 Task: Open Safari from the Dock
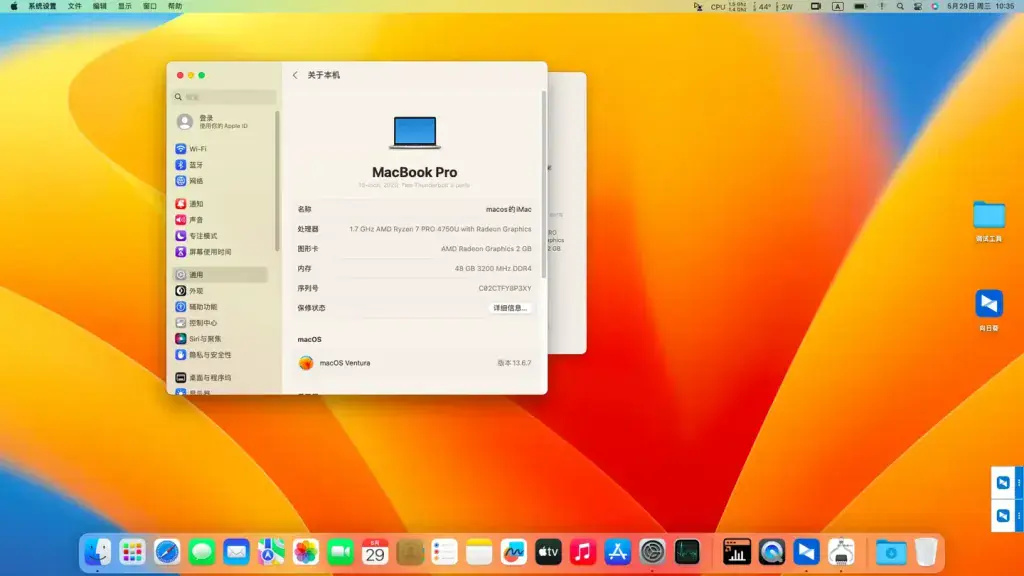167,552
